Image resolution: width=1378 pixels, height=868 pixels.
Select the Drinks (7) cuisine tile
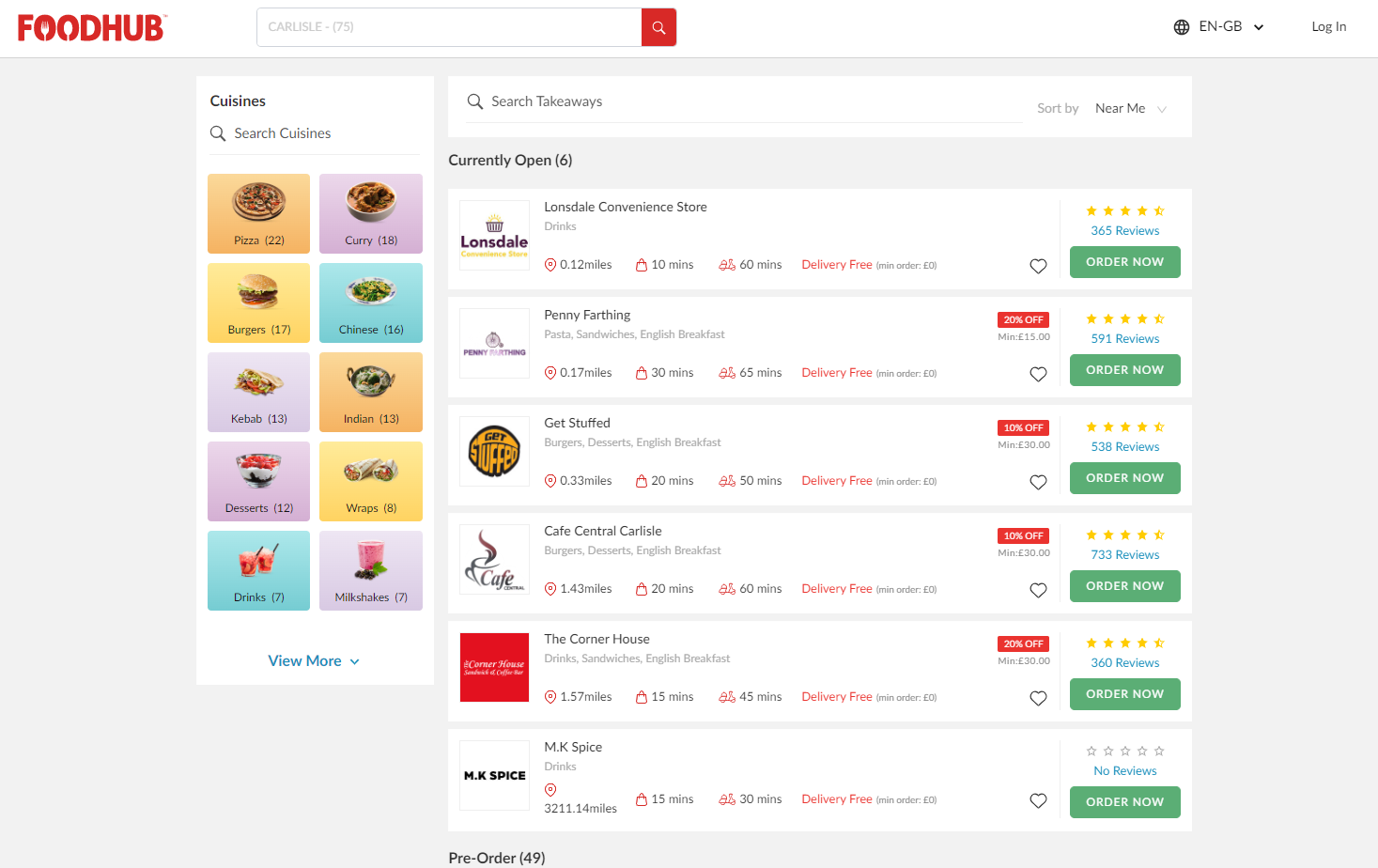pos(258,570)
